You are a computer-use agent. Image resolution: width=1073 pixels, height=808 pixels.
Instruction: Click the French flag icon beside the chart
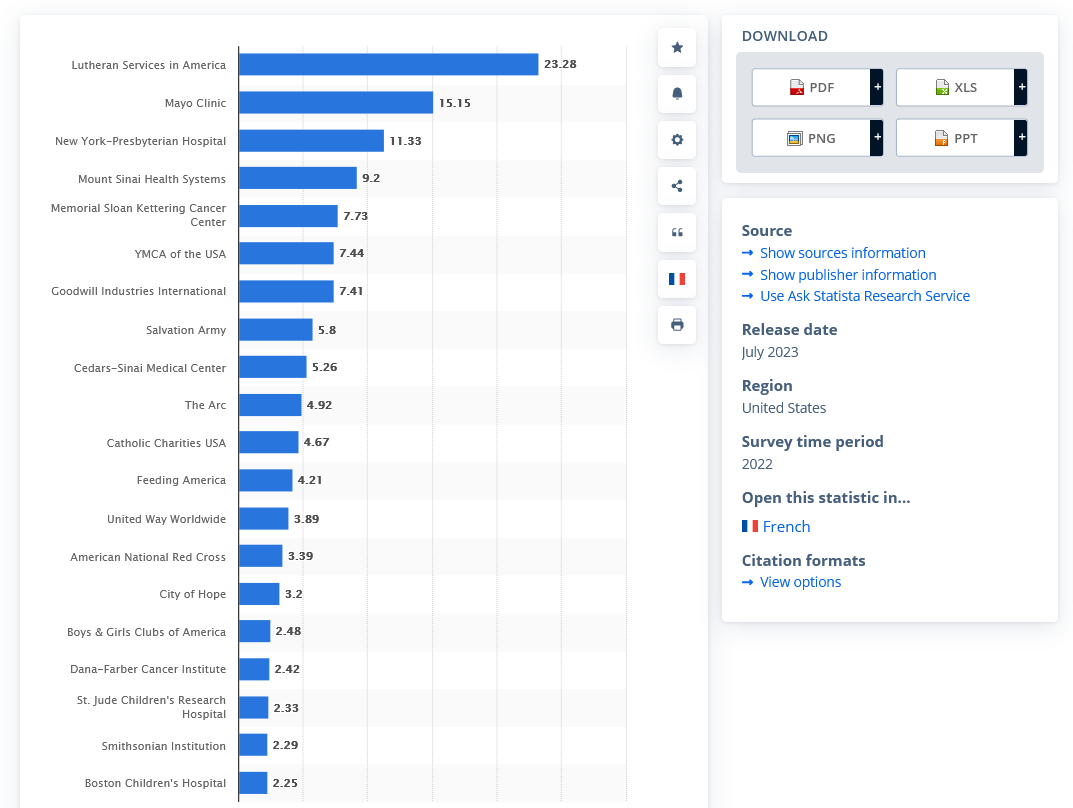[x=677, y=278]
